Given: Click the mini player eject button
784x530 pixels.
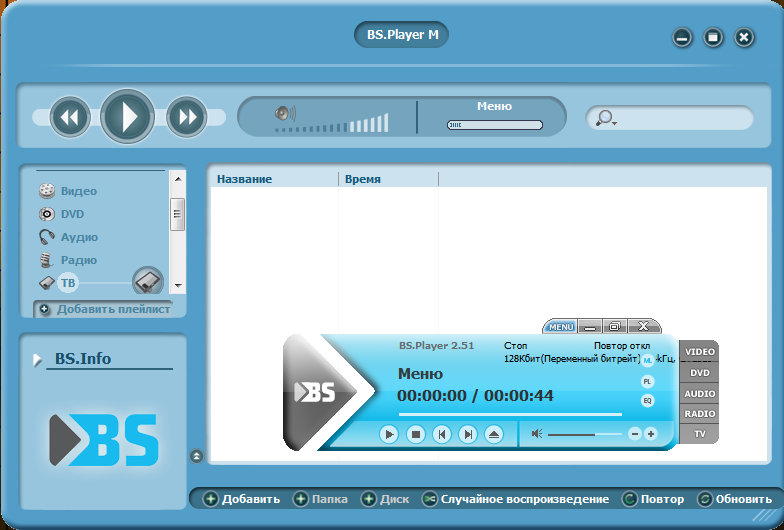Looking at the screenshot, I should click(x=494, y=434).
